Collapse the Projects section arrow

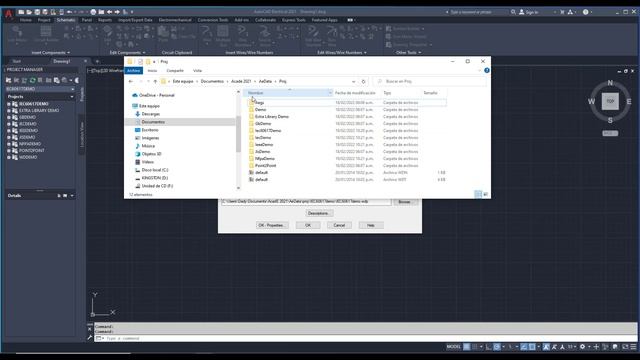tap(72, 97)
